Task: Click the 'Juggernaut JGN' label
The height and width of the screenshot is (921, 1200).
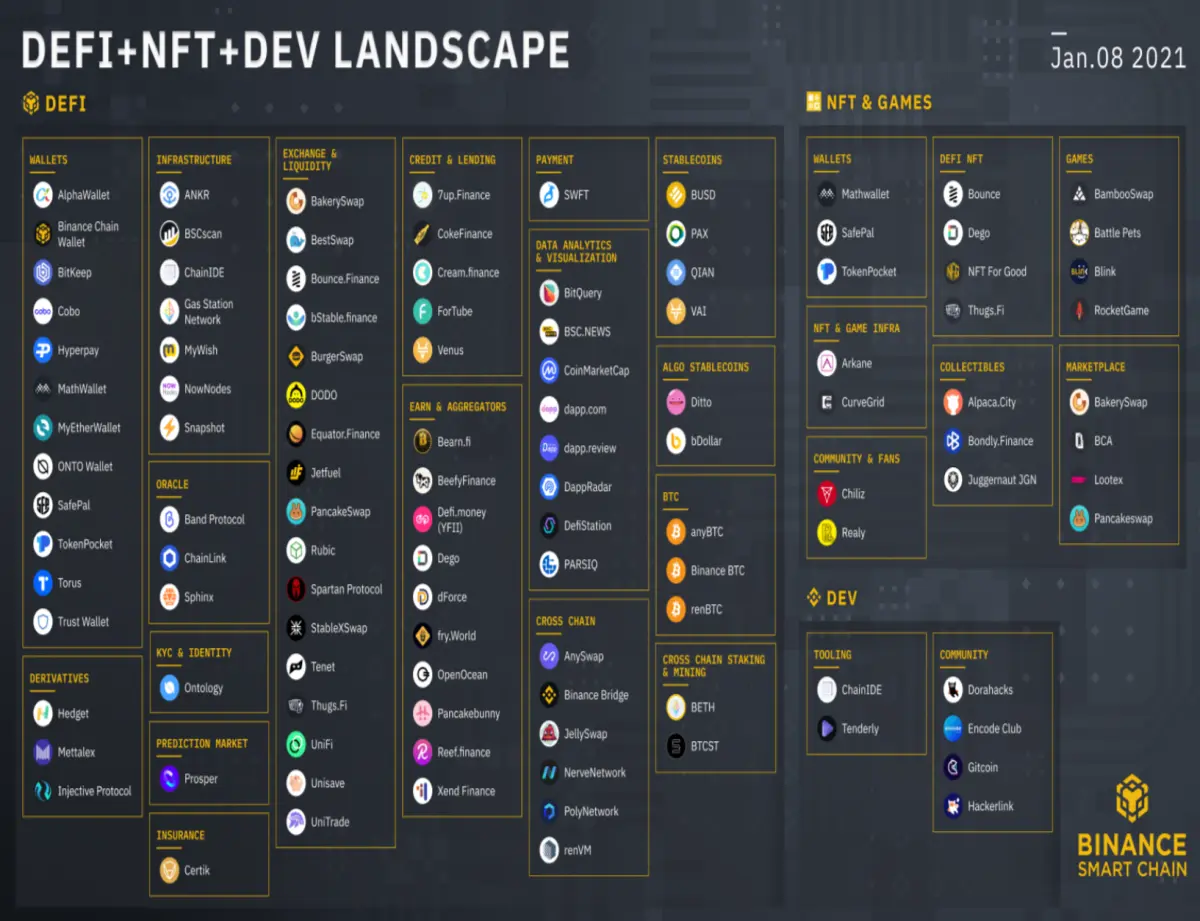Action: click(1002, 480)
